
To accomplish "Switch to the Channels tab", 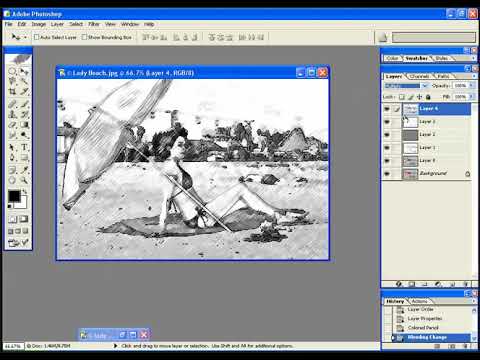I will click(x=419, y=76).
